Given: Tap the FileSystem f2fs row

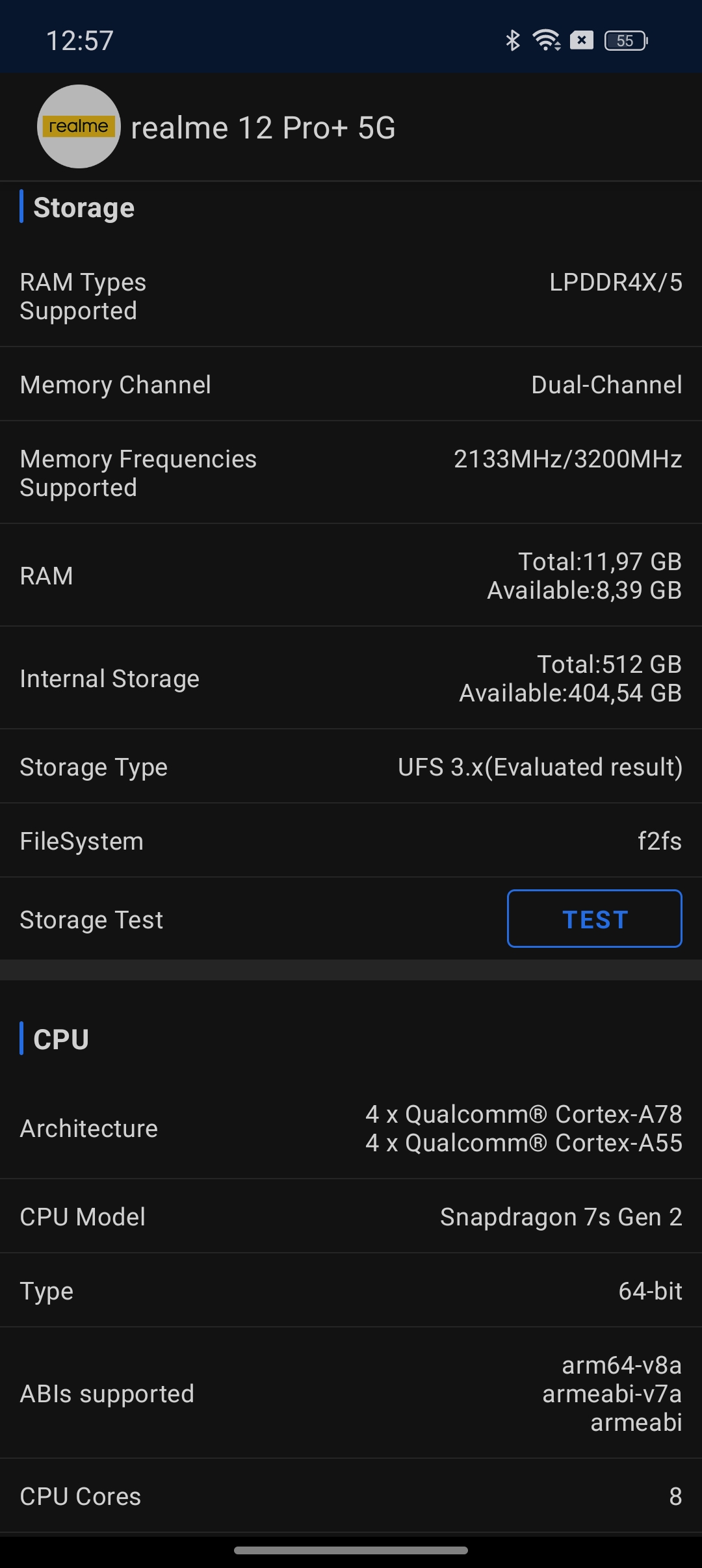Looking at the screenshot, I should click(351, 841).
